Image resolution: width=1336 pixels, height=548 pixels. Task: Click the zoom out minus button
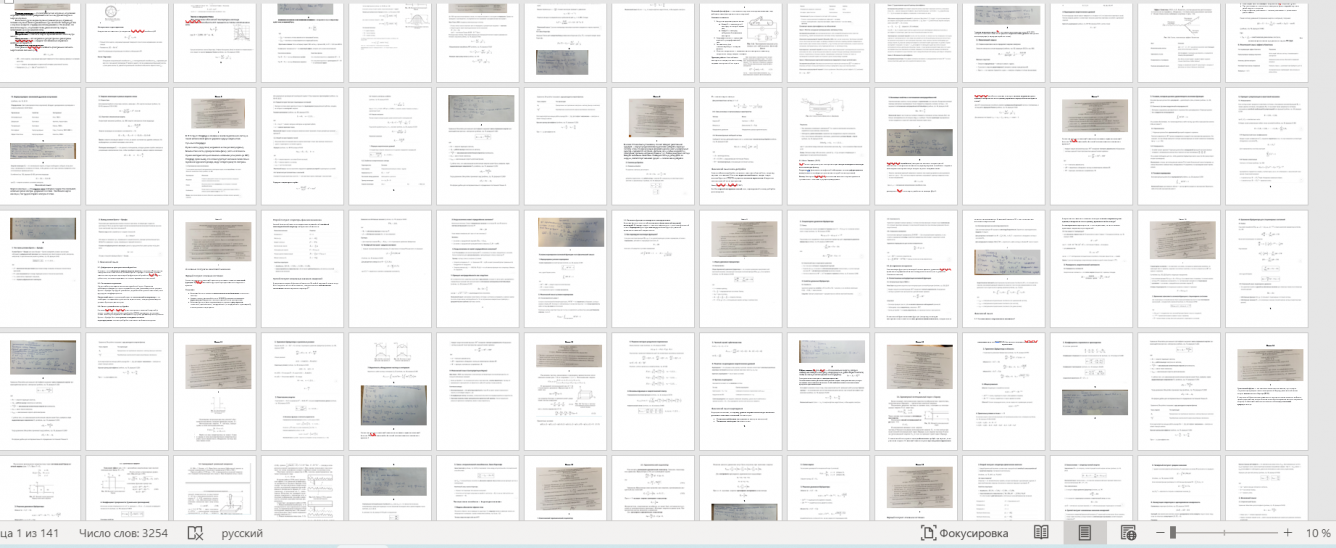[1160, 533]
